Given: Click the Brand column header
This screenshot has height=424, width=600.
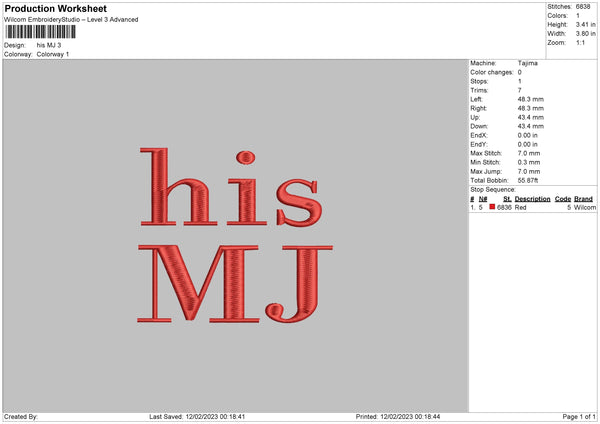Looking at the screenshot, I should [x=583, y=199].
